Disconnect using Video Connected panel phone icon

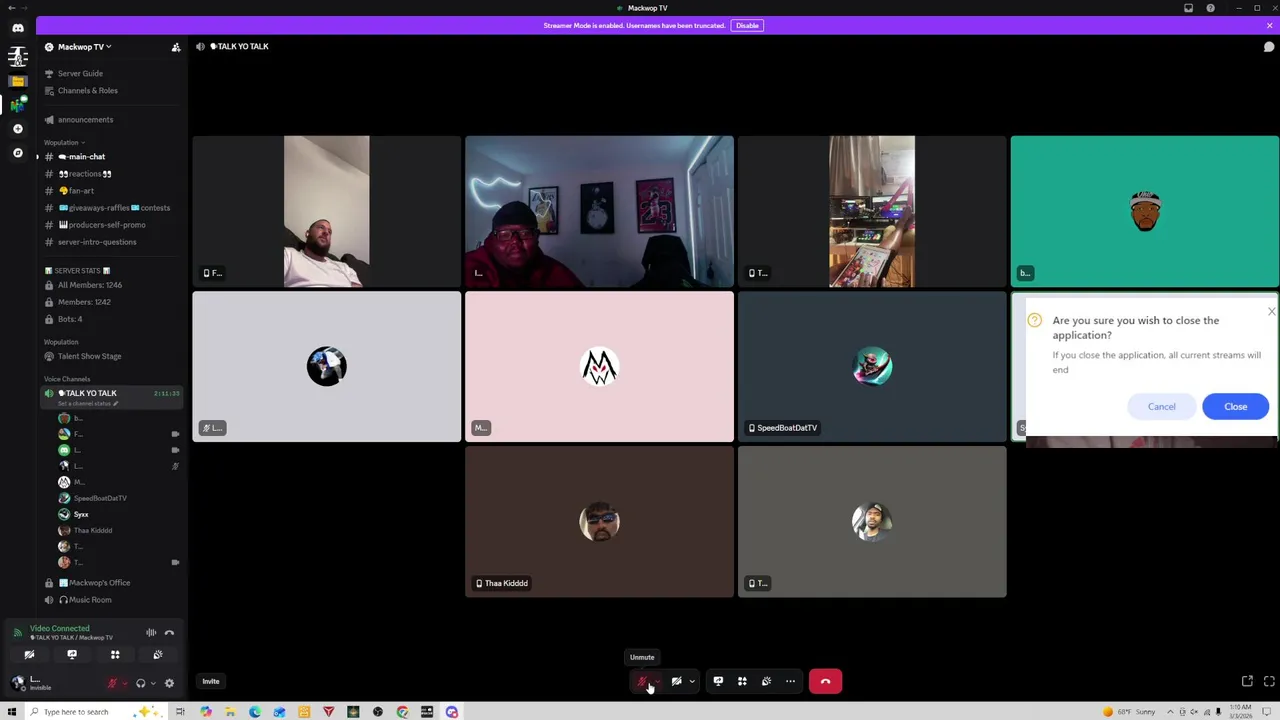point(169,632)
